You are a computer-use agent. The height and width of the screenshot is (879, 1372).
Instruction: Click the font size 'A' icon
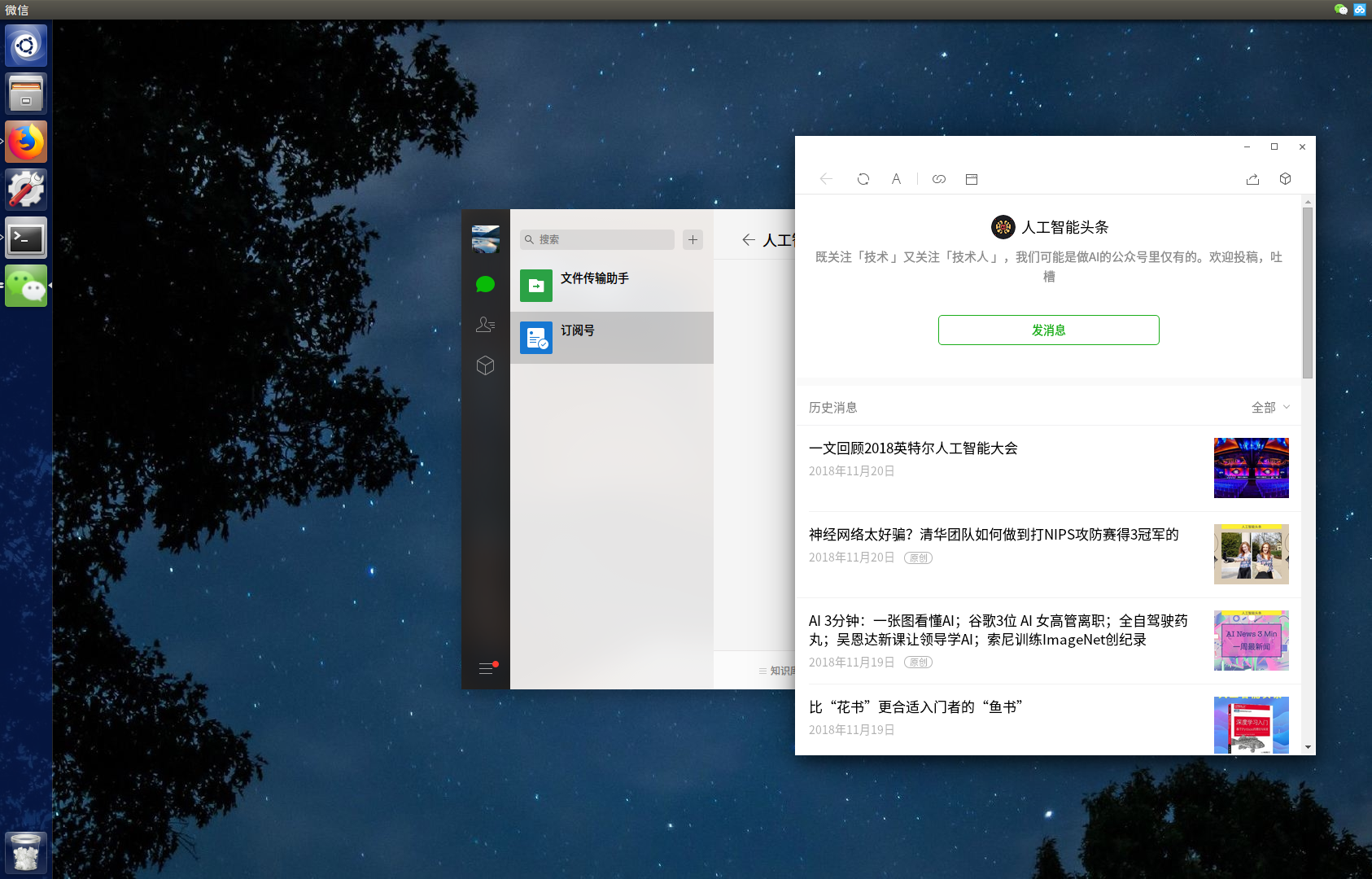pos(896,179)
